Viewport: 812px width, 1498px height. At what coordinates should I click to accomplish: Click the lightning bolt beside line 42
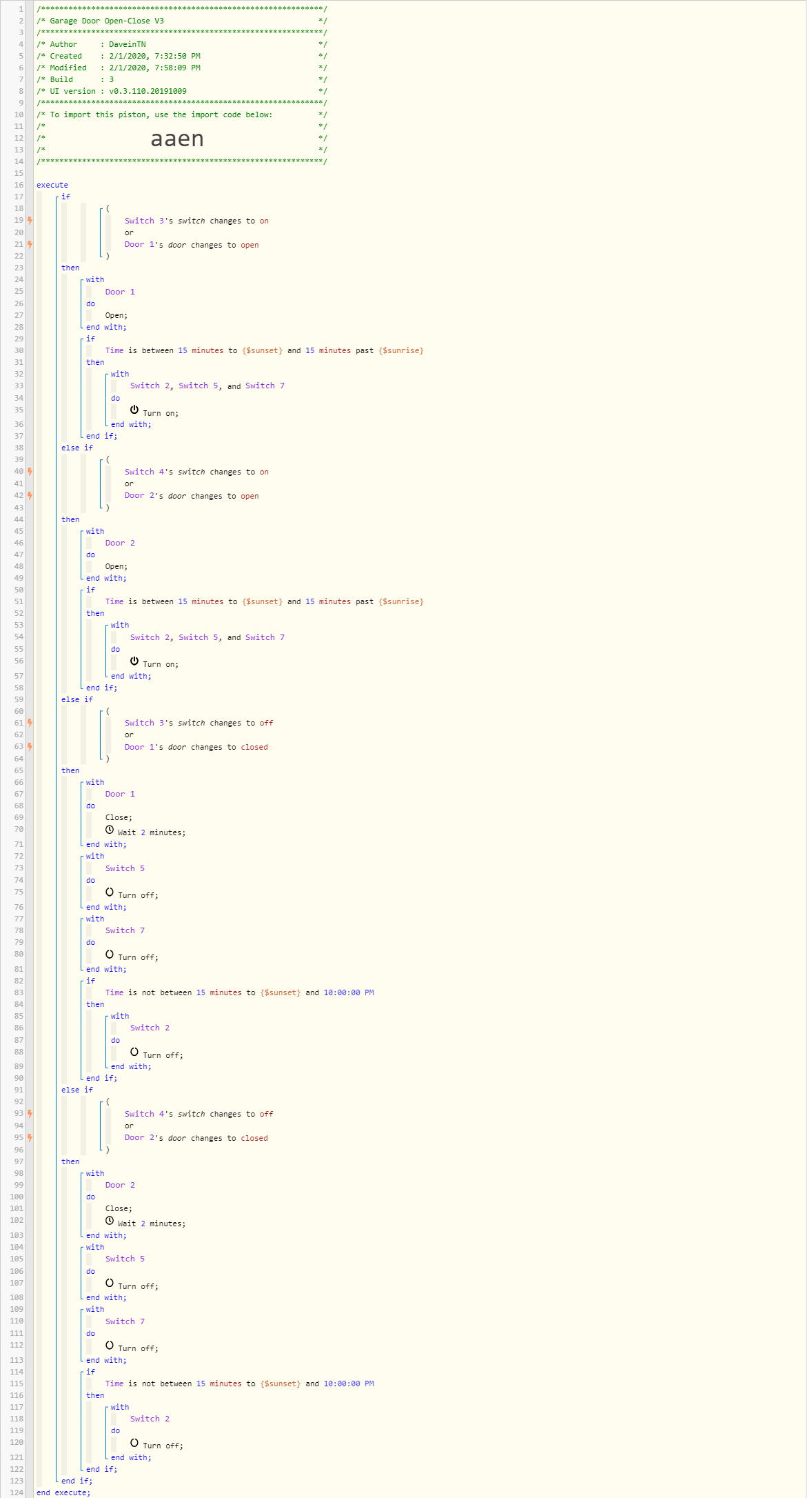point(30,495)
